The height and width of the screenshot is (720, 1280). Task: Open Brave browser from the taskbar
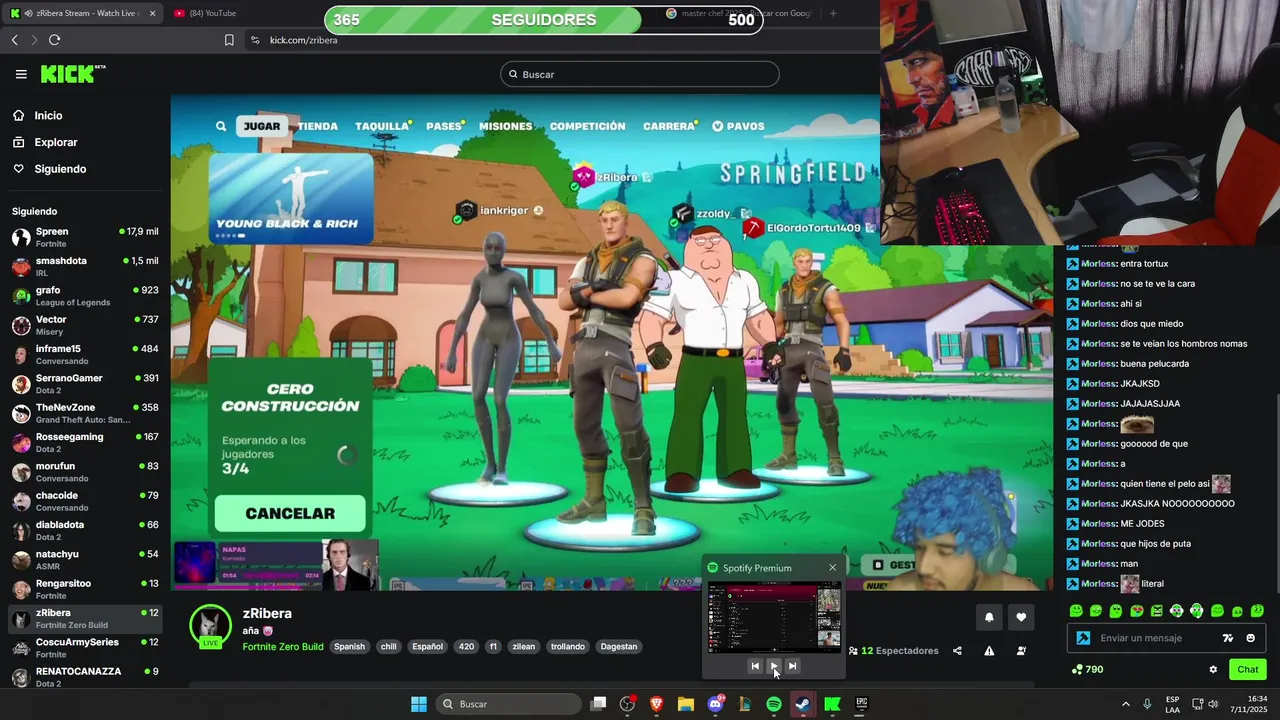(657, 704)
